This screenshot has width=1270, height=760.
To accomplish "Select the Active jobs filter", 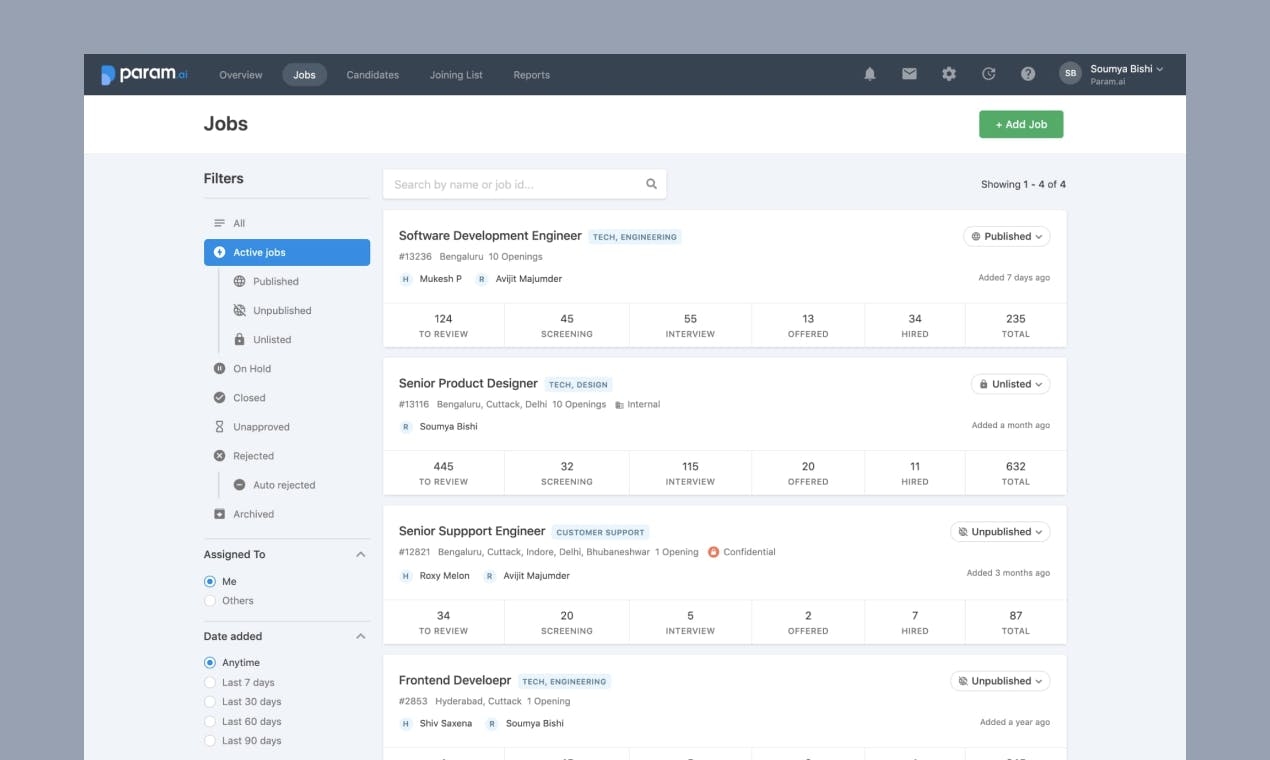I will pos(287,253).
